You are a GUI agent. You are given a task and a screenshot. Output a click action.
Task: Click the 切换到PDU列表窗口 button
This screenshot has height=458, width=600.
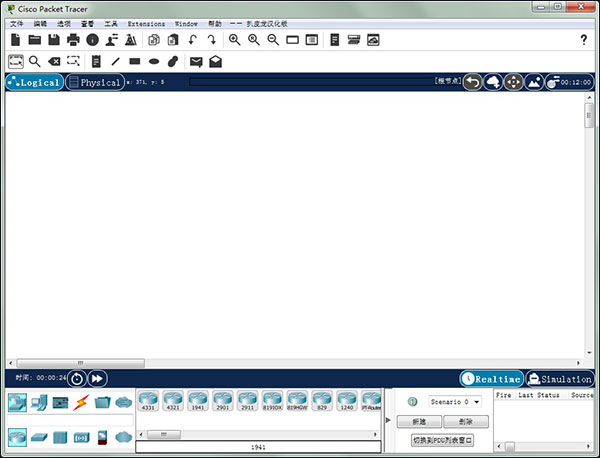click(441, 440)
